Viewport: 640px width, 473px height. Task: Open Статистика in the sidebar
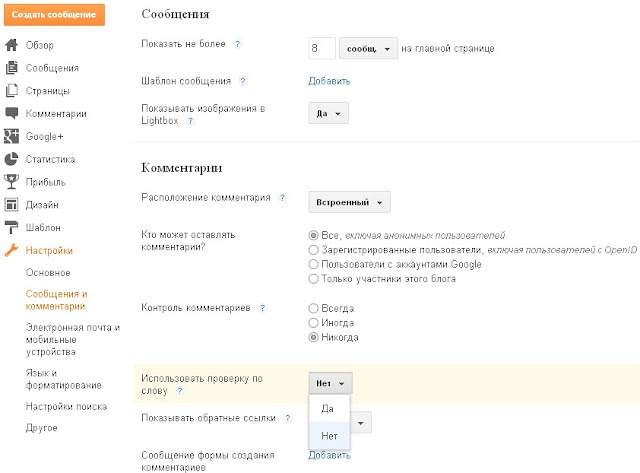pyautogui.click(x=51, y=159)
